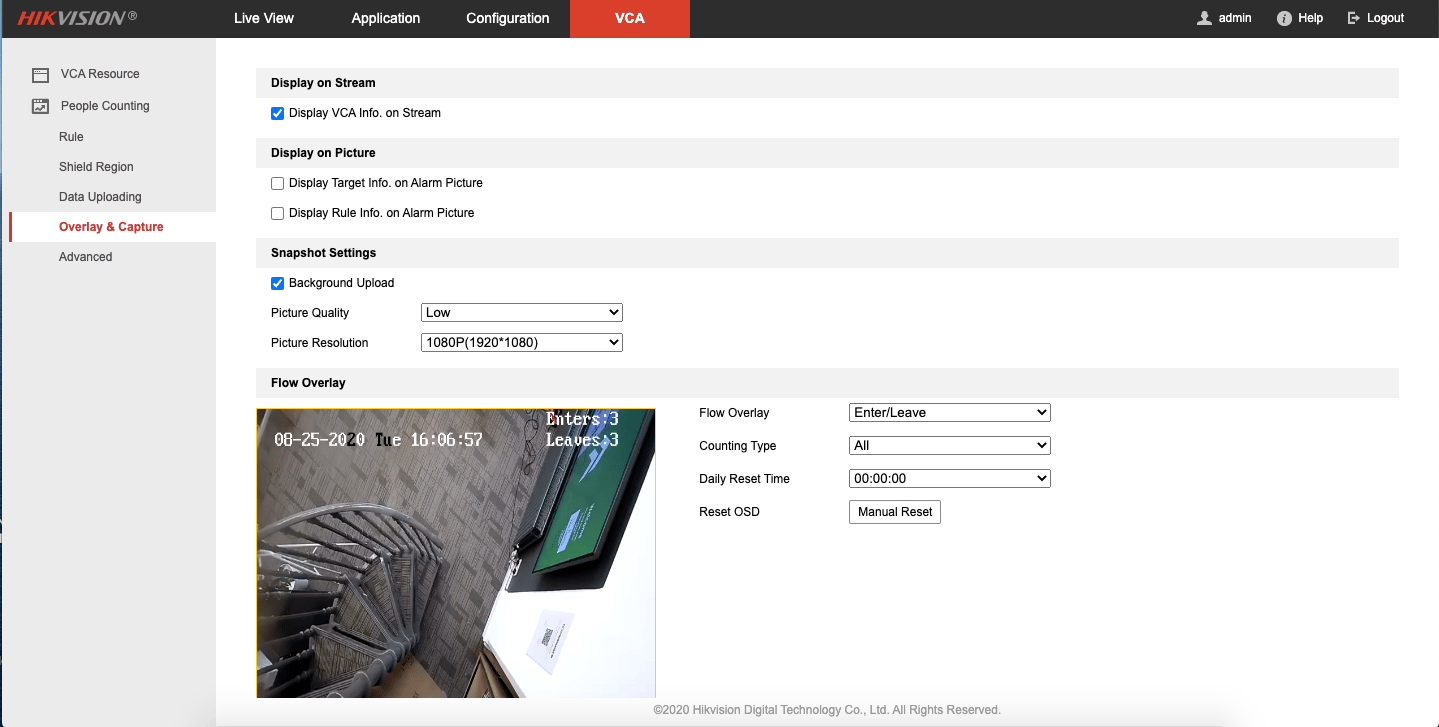The height and width of the screenshot is (727, 1439).
Task: Enable Display Target Info. on Alarm Picture
Action: click(x=278, y=183)
